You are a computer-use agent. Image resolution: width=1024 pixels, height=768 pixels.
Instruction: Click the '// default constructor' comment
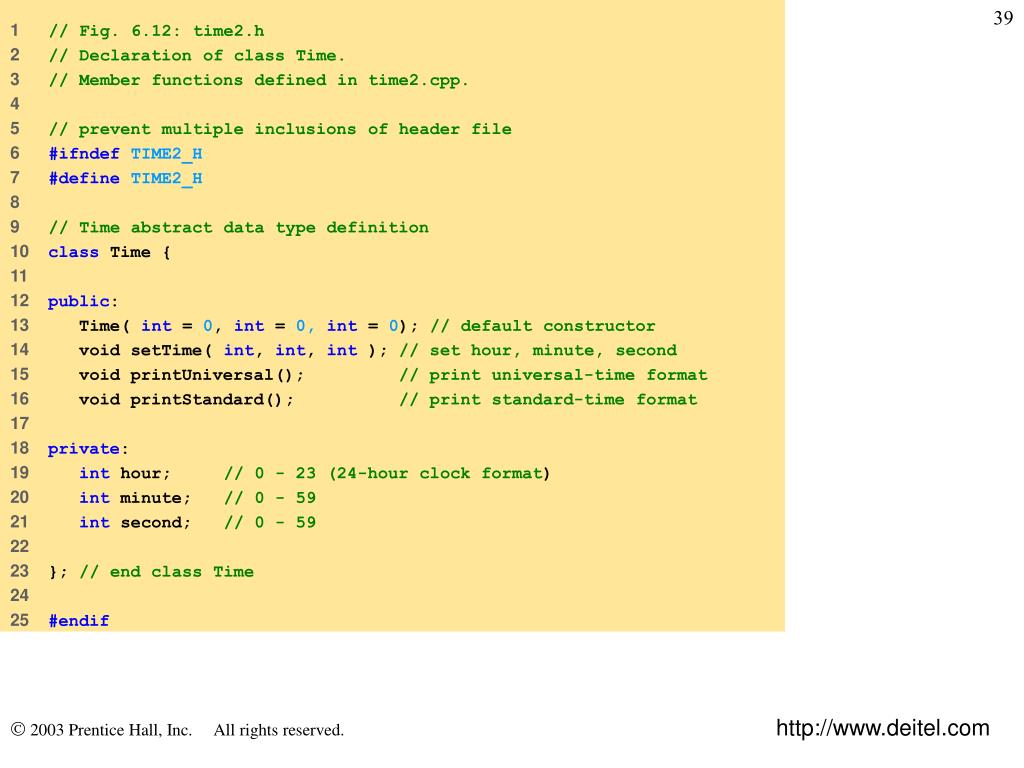tap(543, 326)
